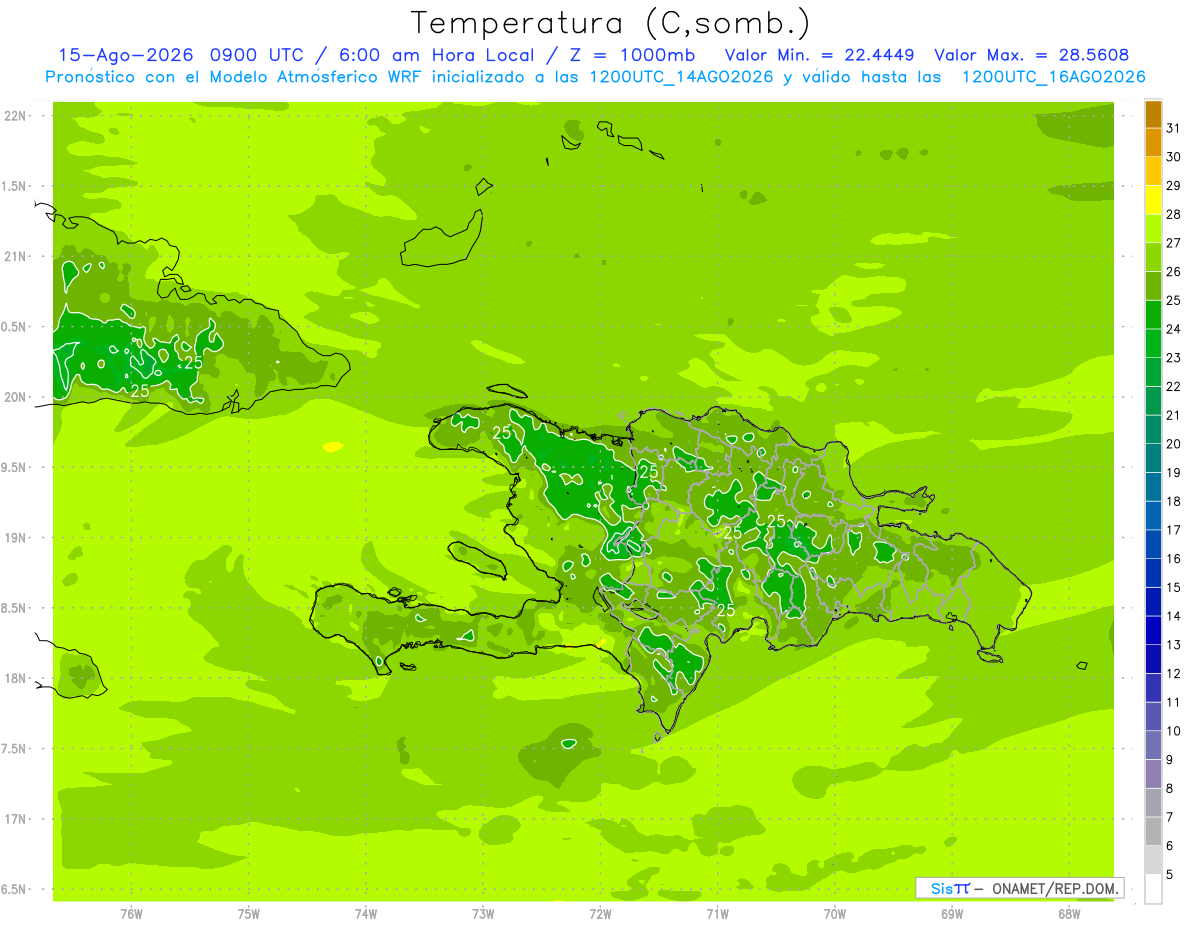
Task: Click the "22N" latitude axis label
Action: coord(15,116)
